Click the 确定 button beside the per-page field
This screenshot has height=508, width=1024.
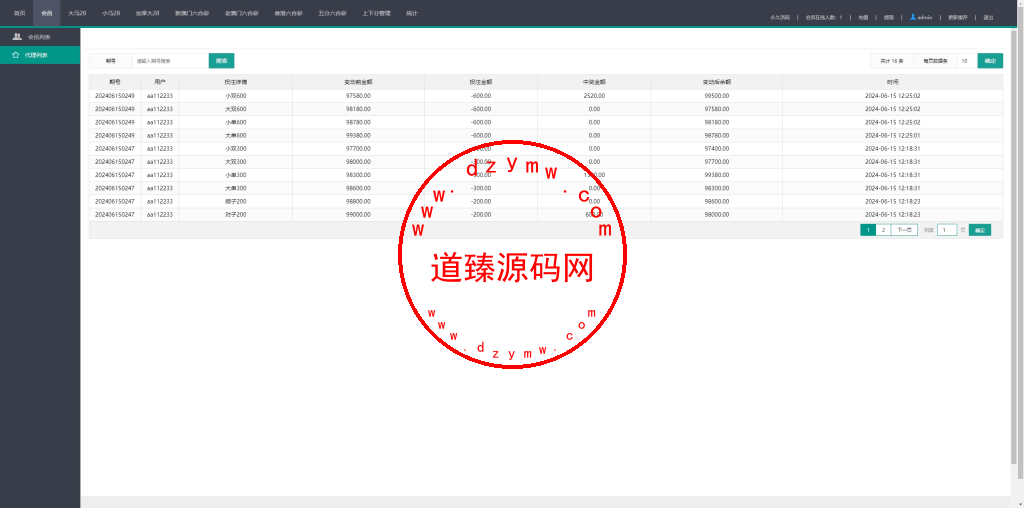[990, 61]
